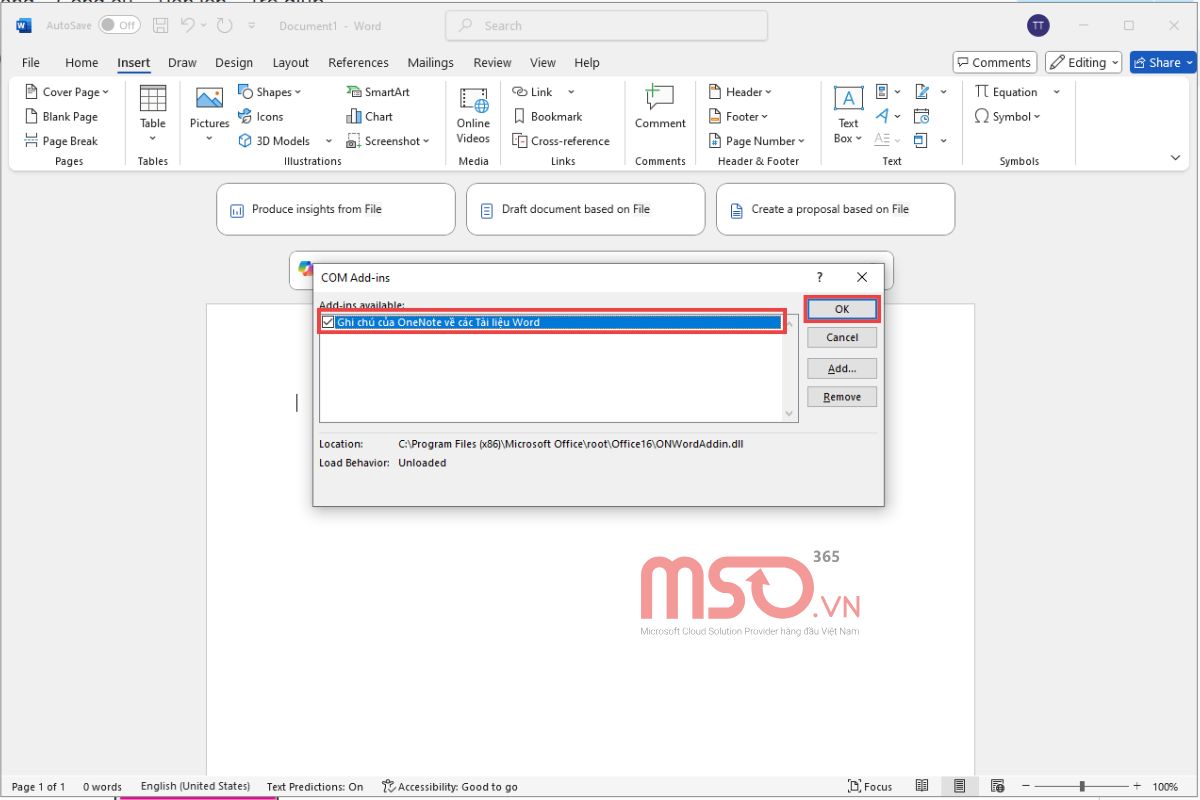Expand the Shapes gallery dropdown

click(297, 92)
